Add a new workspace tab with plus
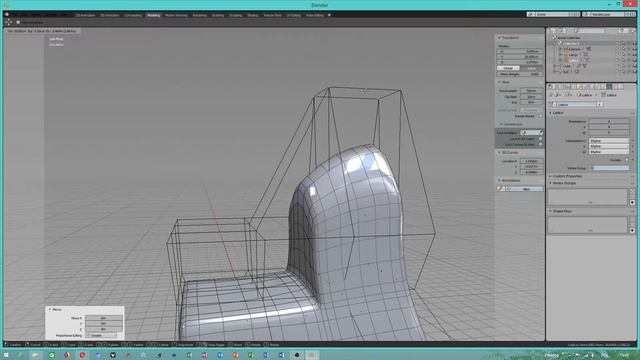This screenshot has width=640, height=360. pos(329,15)
